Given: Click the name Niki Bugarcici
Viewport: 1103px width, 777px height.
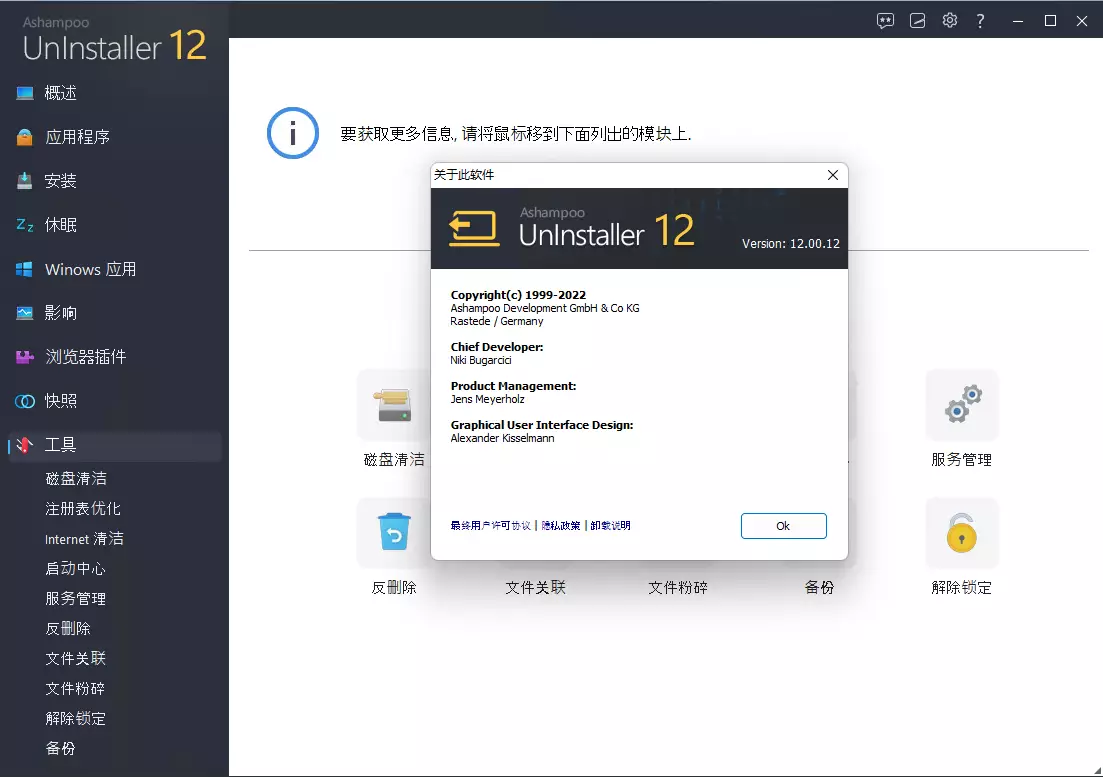Looking at the screenshot, I should [x=481, y=360].
